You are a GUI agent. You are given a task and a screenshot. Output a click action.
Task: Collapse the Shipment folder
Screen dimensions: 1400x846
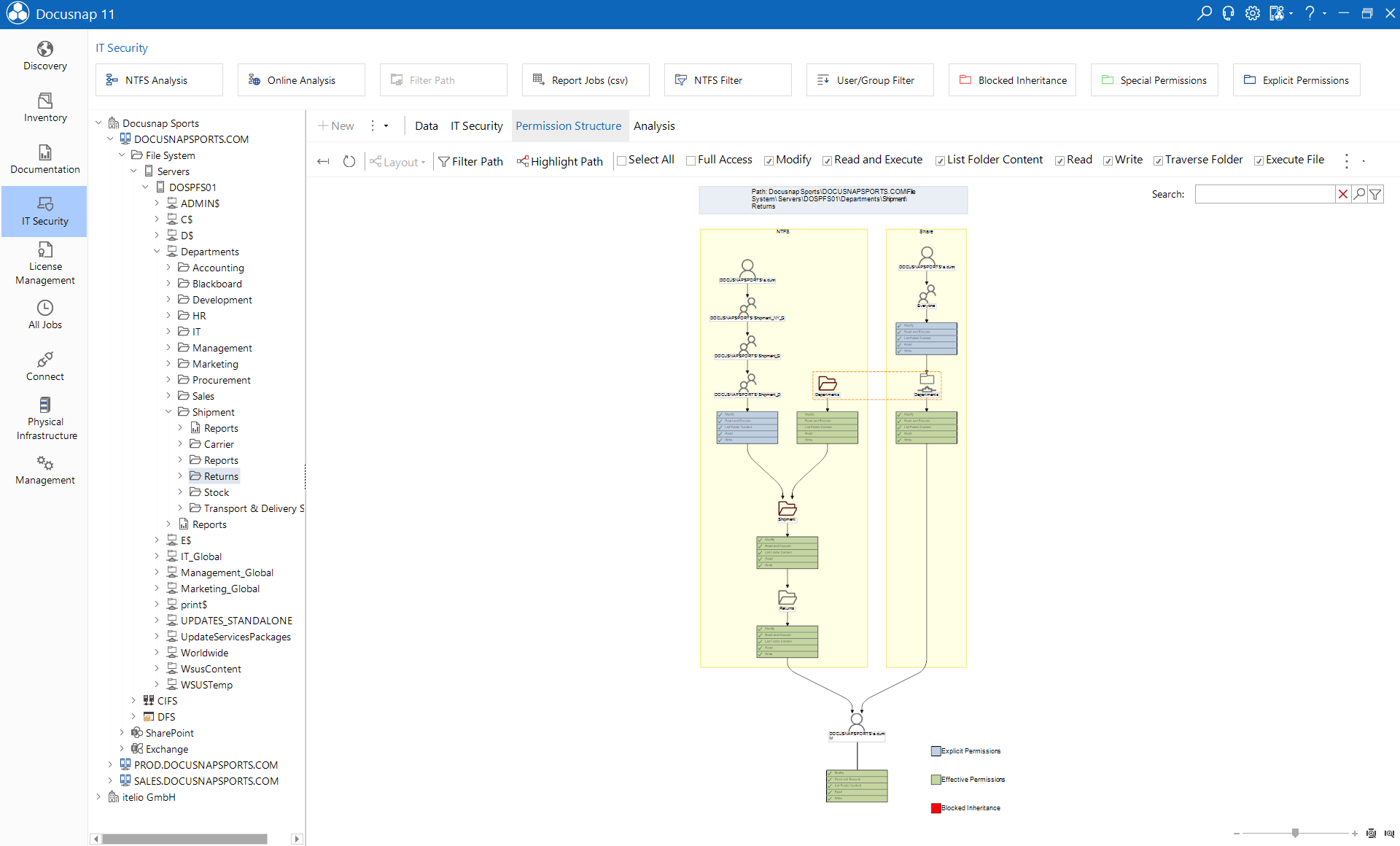tap(168, 412)
